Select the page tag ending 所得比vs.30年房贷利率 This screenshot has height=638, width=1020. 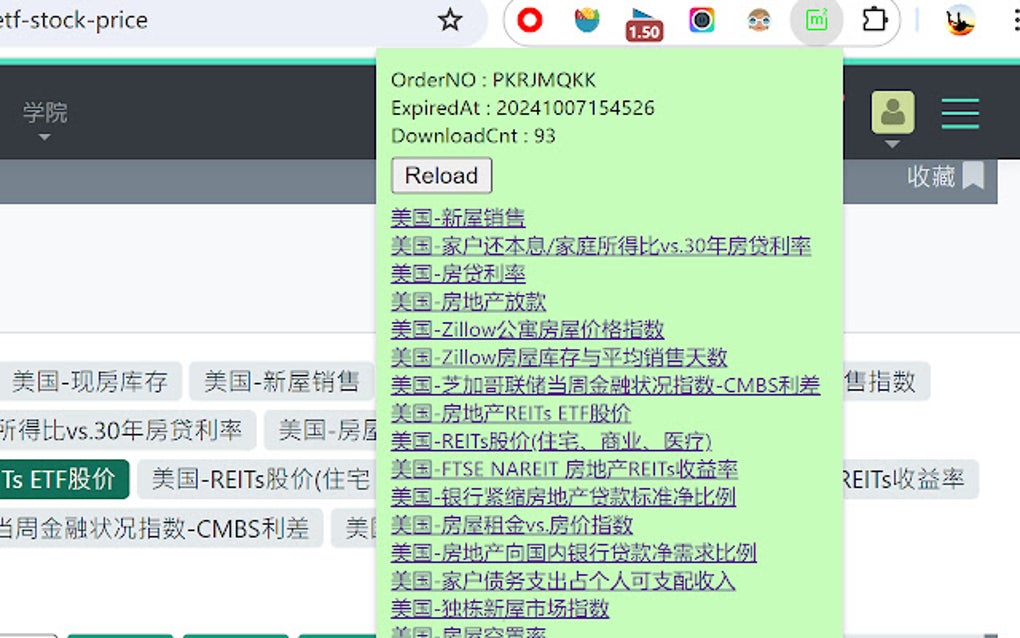coord(127,430)
